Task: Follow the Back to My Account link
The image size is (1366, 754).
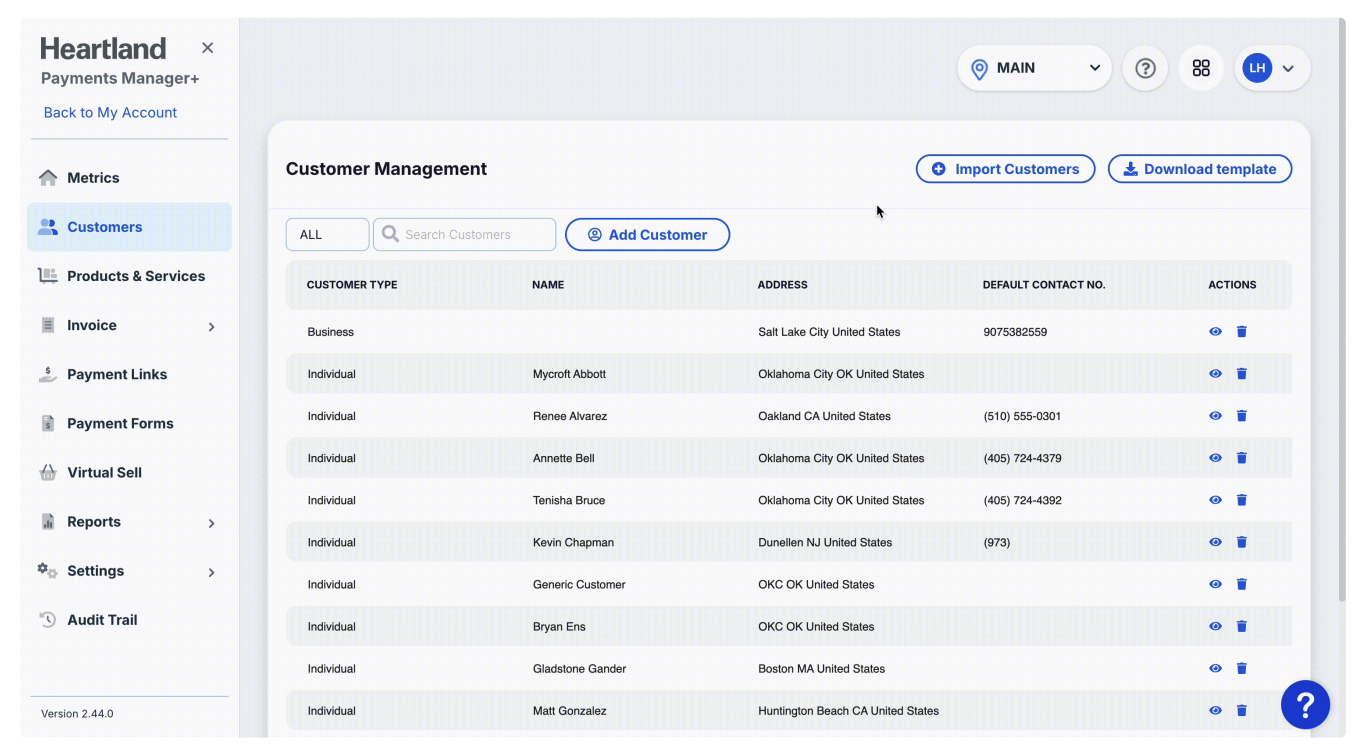Action: click(x=110, y=113)
